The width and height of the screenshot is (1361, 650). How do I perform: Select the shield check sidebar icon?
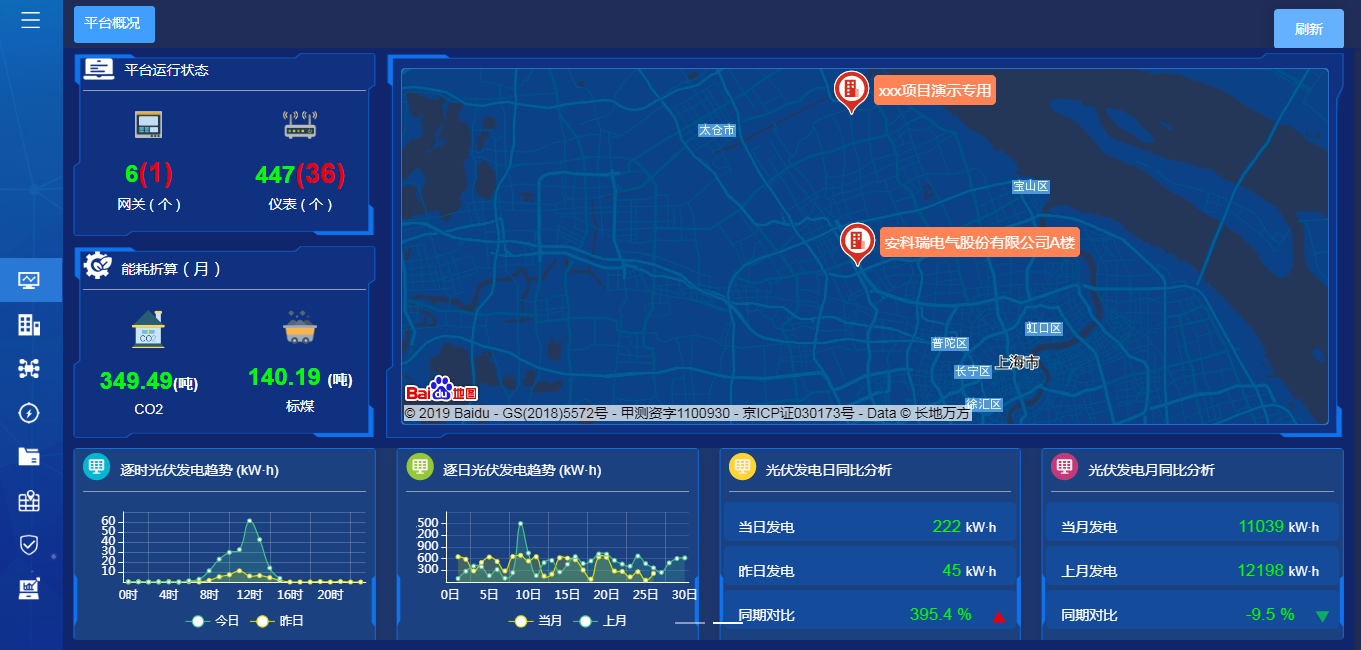tap(29, 545)
